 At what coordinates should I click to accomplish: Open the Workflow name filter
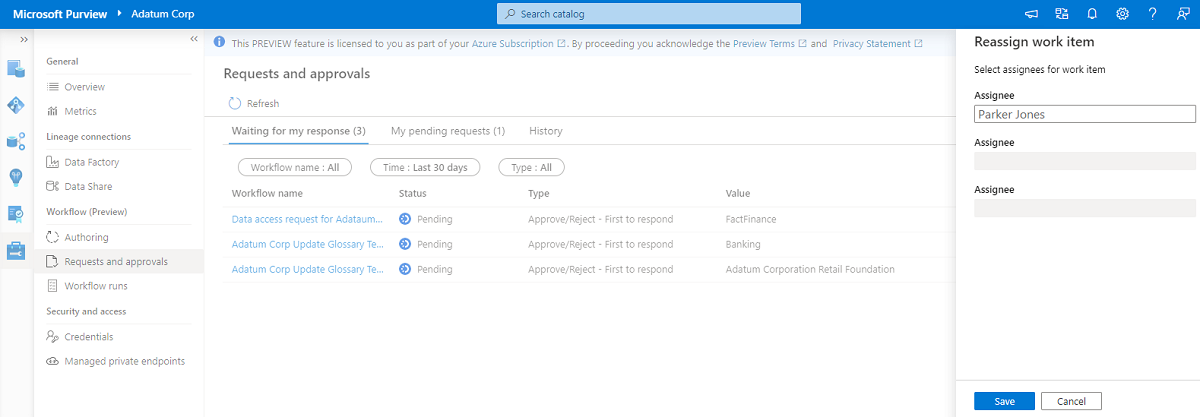coord(295,168)
